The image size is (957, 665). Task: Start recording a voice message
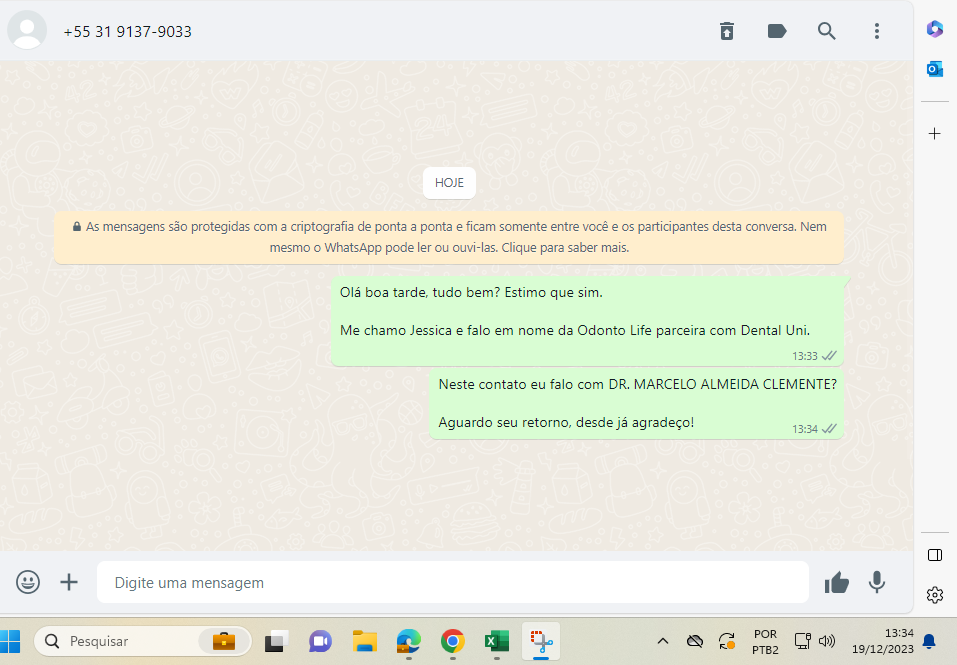tap(876, 583)
